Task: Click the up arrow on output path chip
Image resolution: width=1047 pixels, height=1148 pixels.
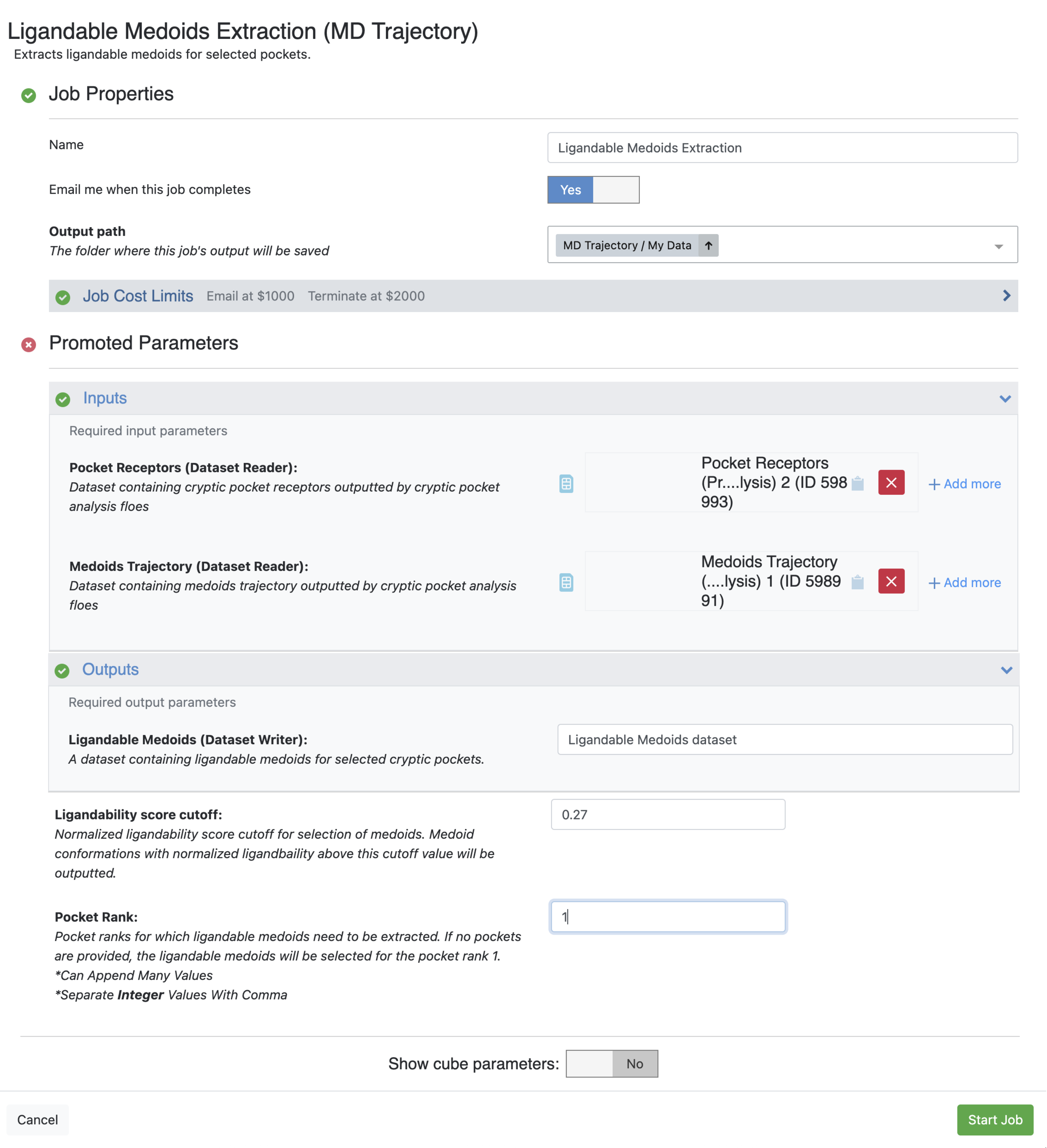Action: click(x=709, y=245)
